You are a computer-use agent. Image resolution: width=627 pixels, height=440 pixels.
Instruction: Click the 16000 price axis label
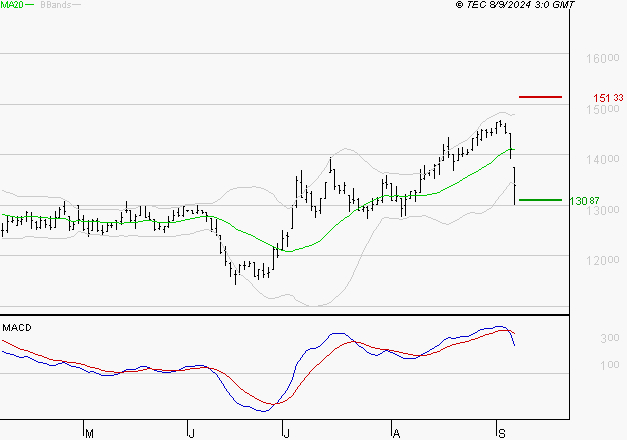603,58
